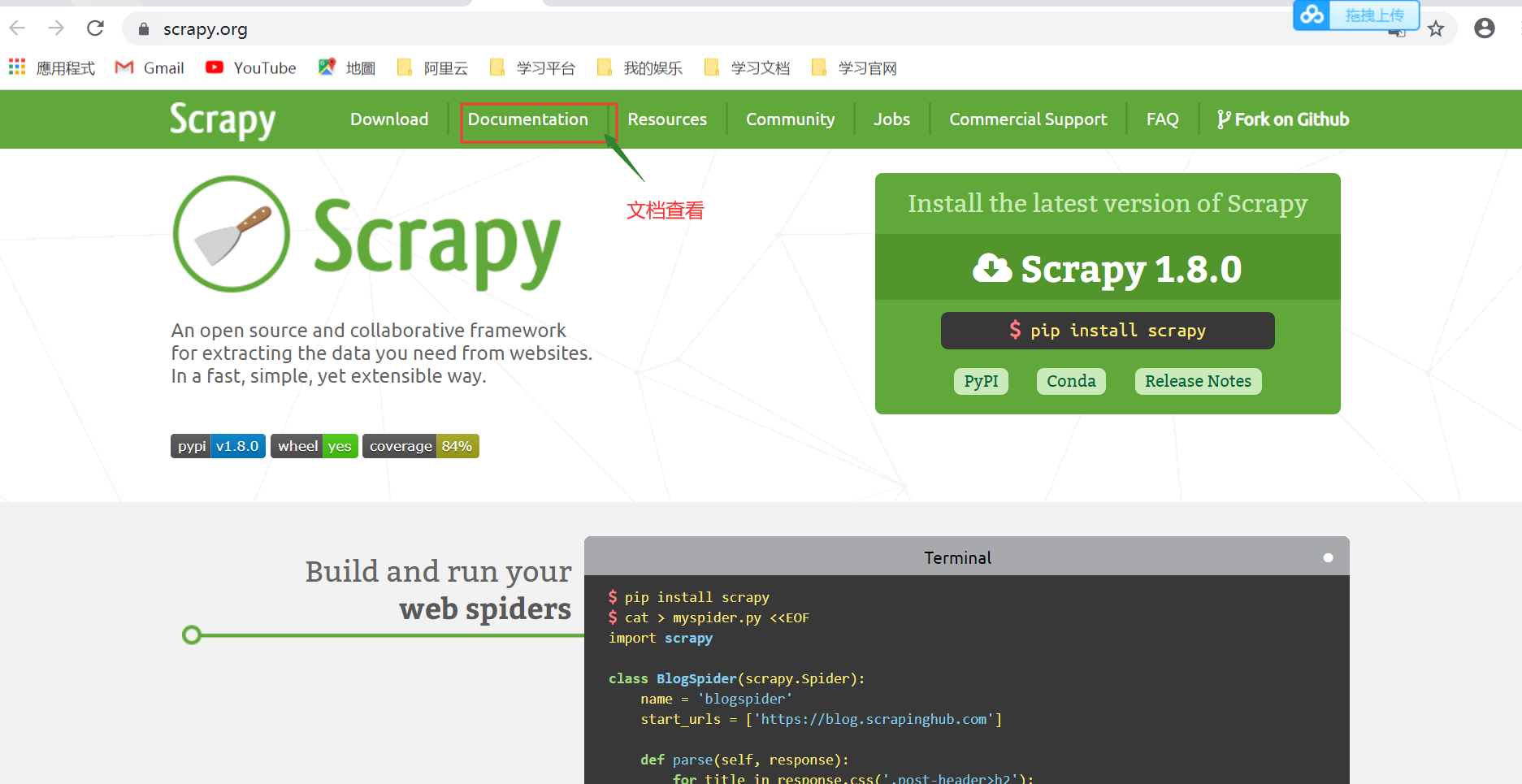Open the Jobs nav item

click(891, 119)
